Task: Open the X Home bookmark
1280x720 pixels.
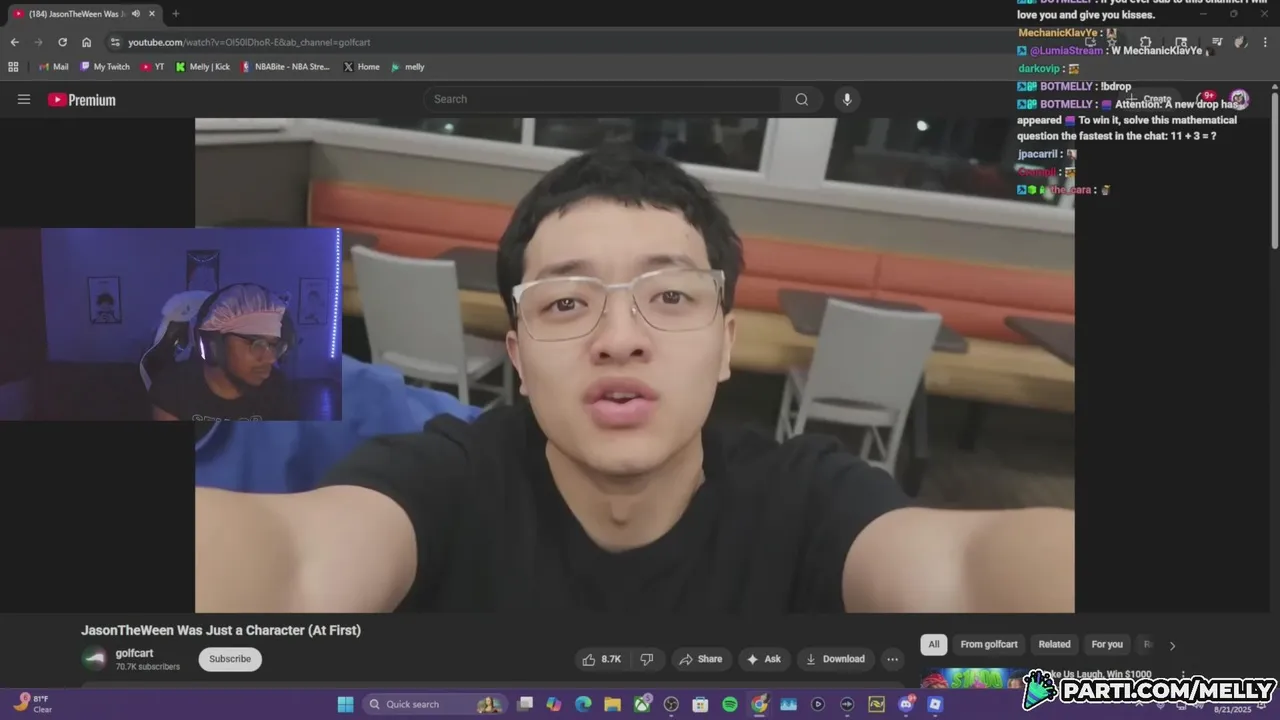Action: [x=361, y=67]
